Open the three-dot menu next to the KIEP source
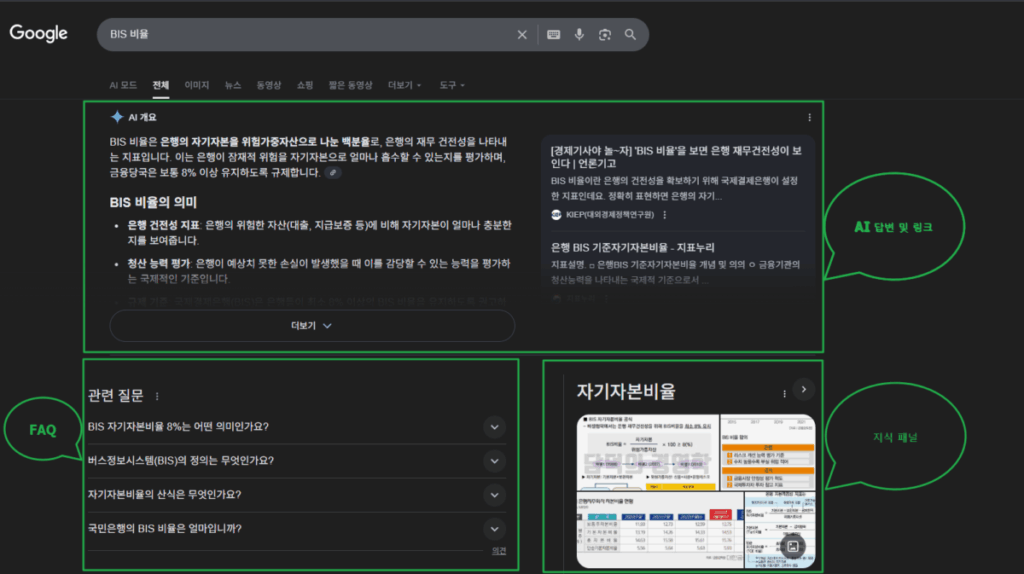The height and width of the screenshot is (574, 1024). (x=665, y=215)
